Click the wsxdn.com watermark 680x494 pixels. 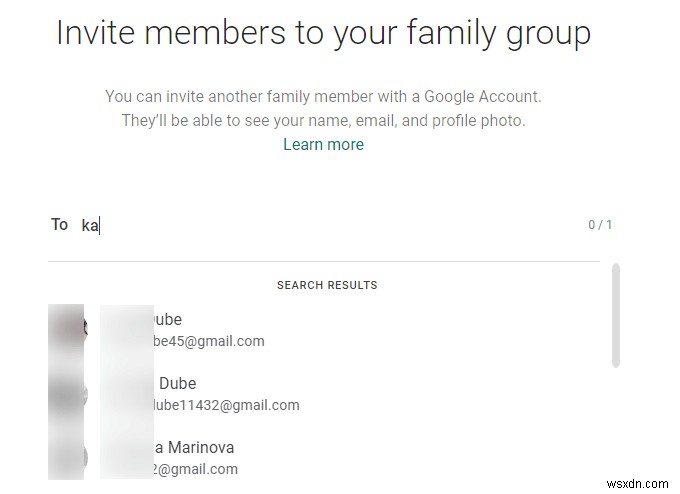tap(638, 483)
